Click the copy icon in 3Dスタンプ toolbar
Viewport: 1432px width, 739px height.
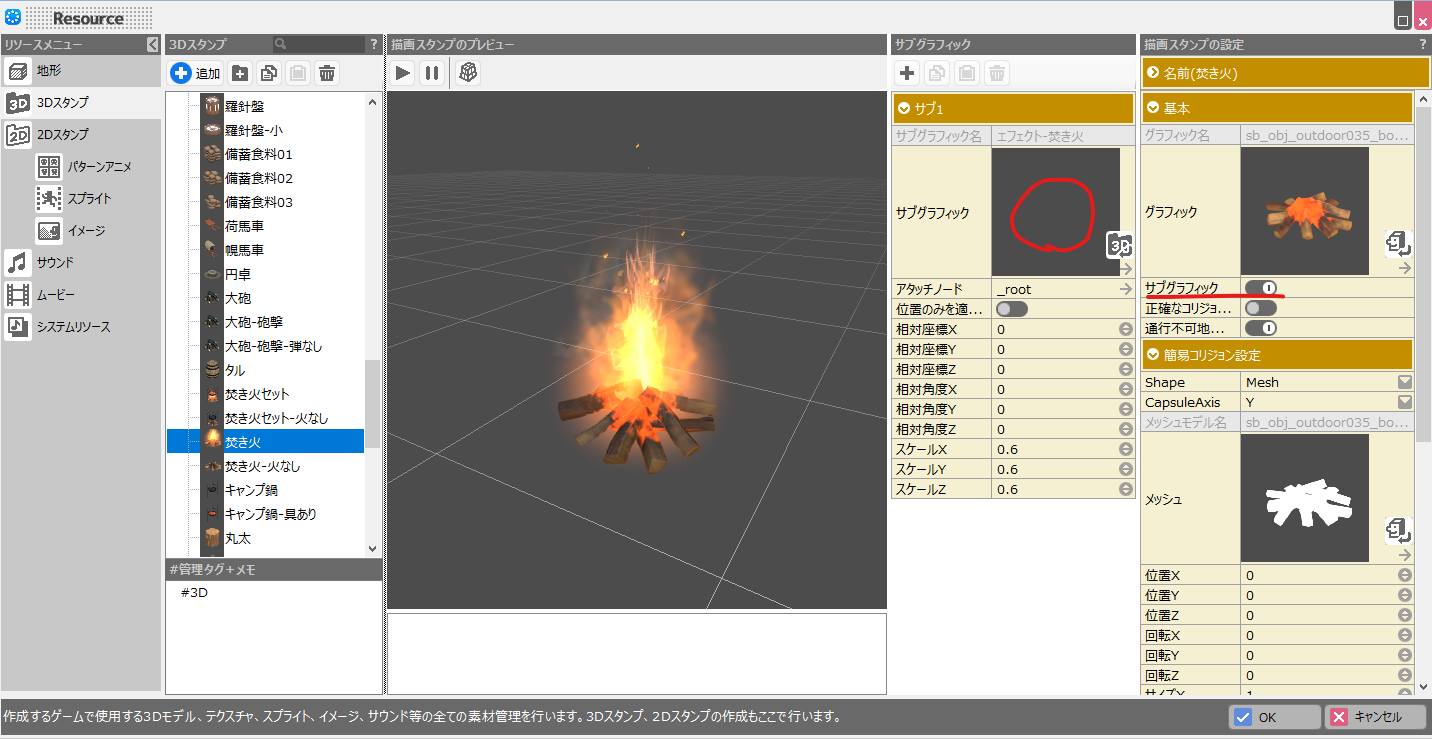click(269, 73)
